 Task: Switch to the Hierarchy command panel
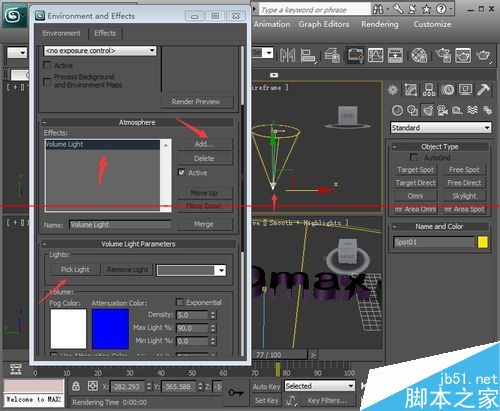pos(429,90)
